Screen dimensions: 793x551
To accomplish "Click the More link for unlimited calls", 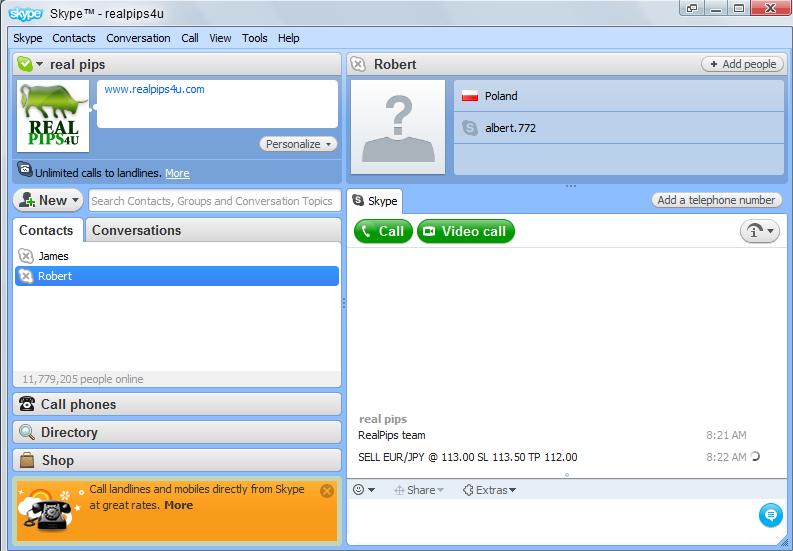I will click(177, 173).
